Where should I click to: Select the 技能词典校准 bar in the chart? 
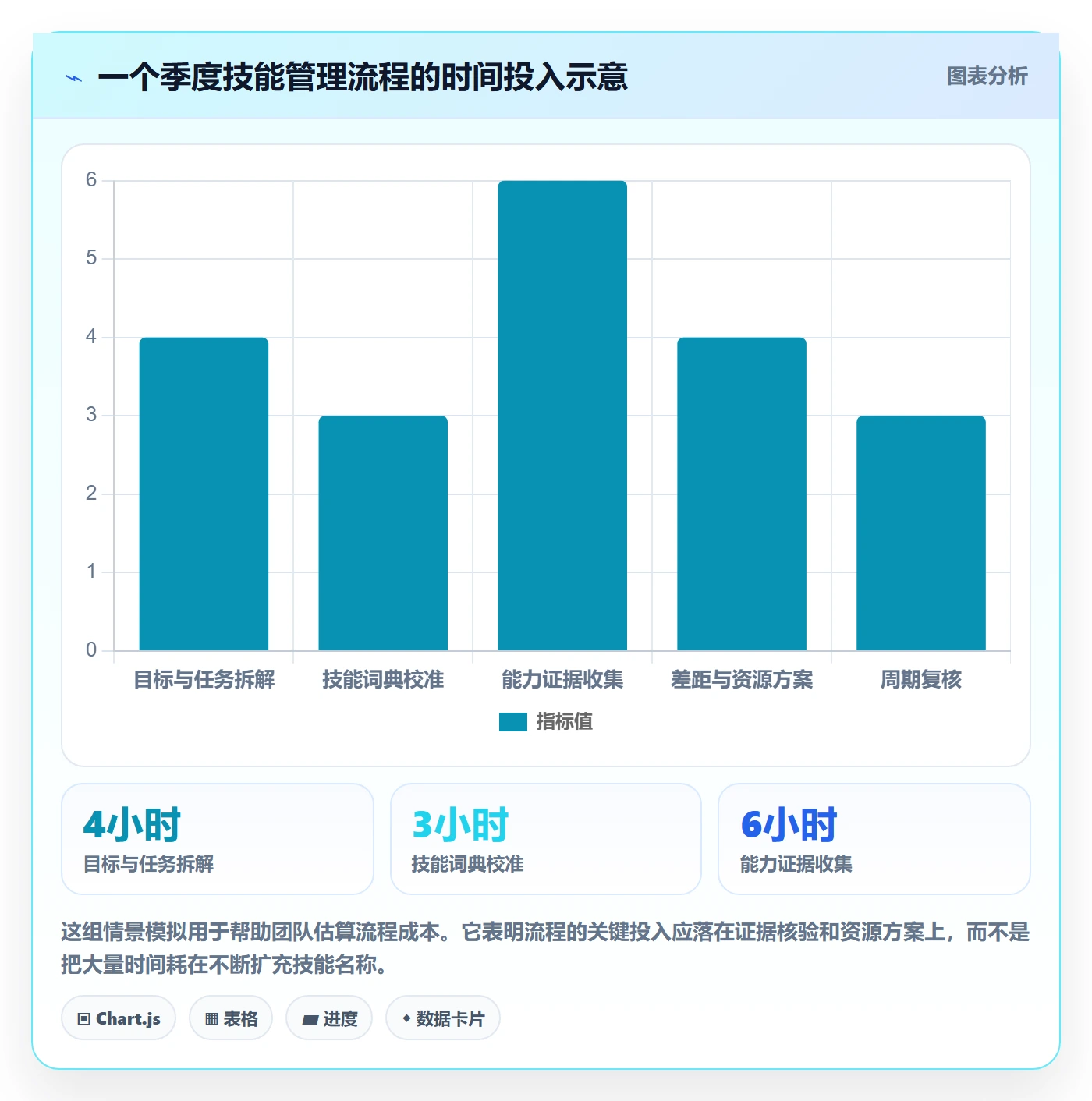pyautogui.click(x=383, y=533)
